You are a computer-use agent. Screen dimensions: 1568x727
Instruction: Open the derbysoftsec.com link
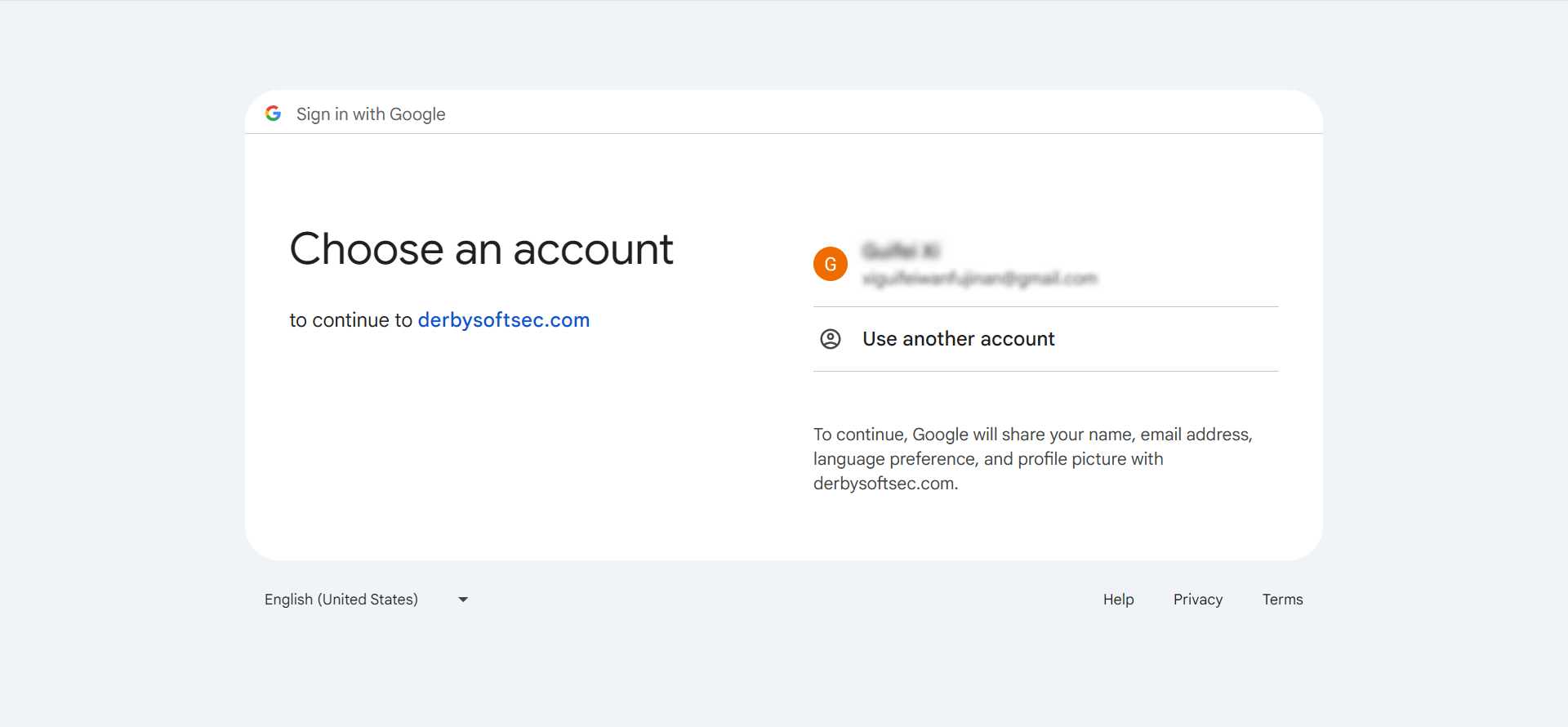tap(504, 320)
